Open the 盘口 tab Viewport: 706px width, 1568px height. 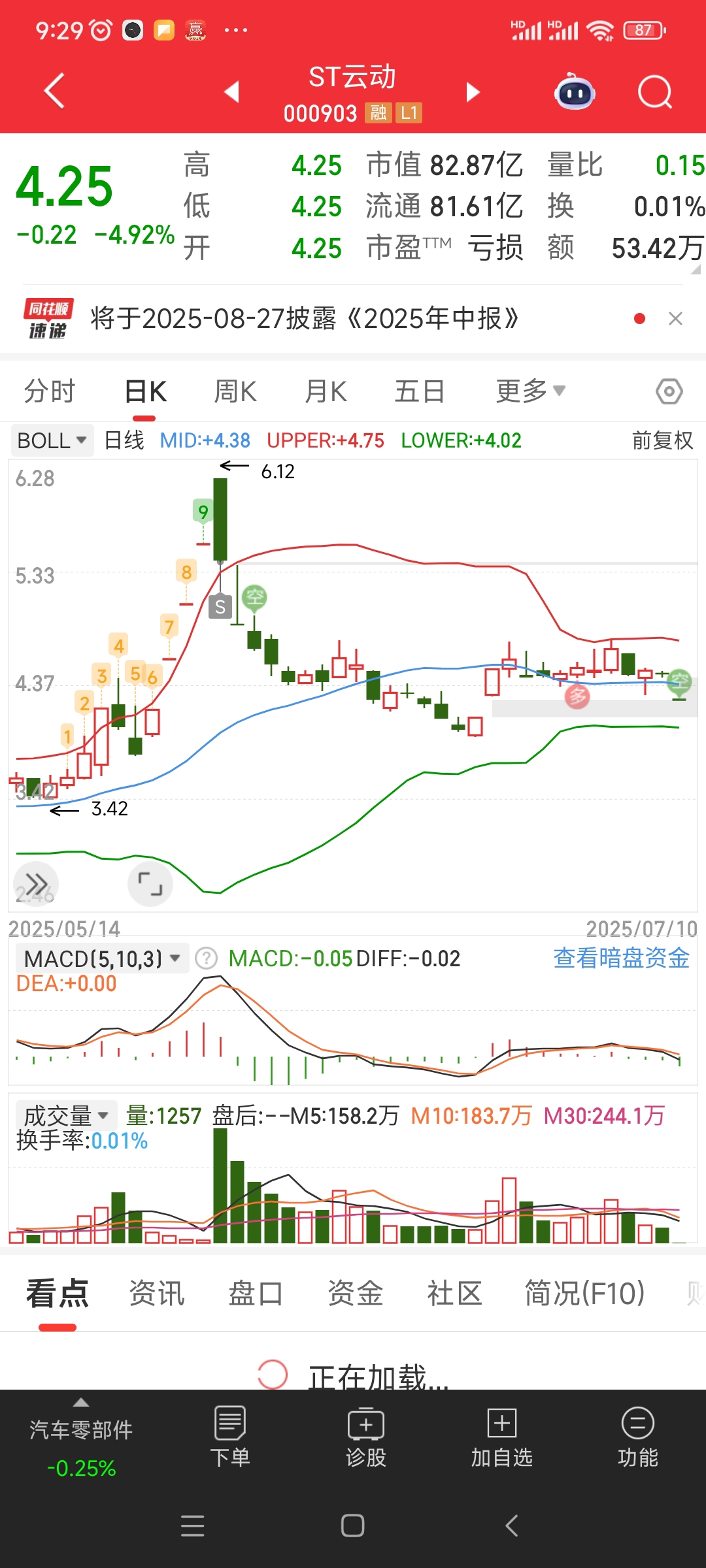(x=256, y=1293)
